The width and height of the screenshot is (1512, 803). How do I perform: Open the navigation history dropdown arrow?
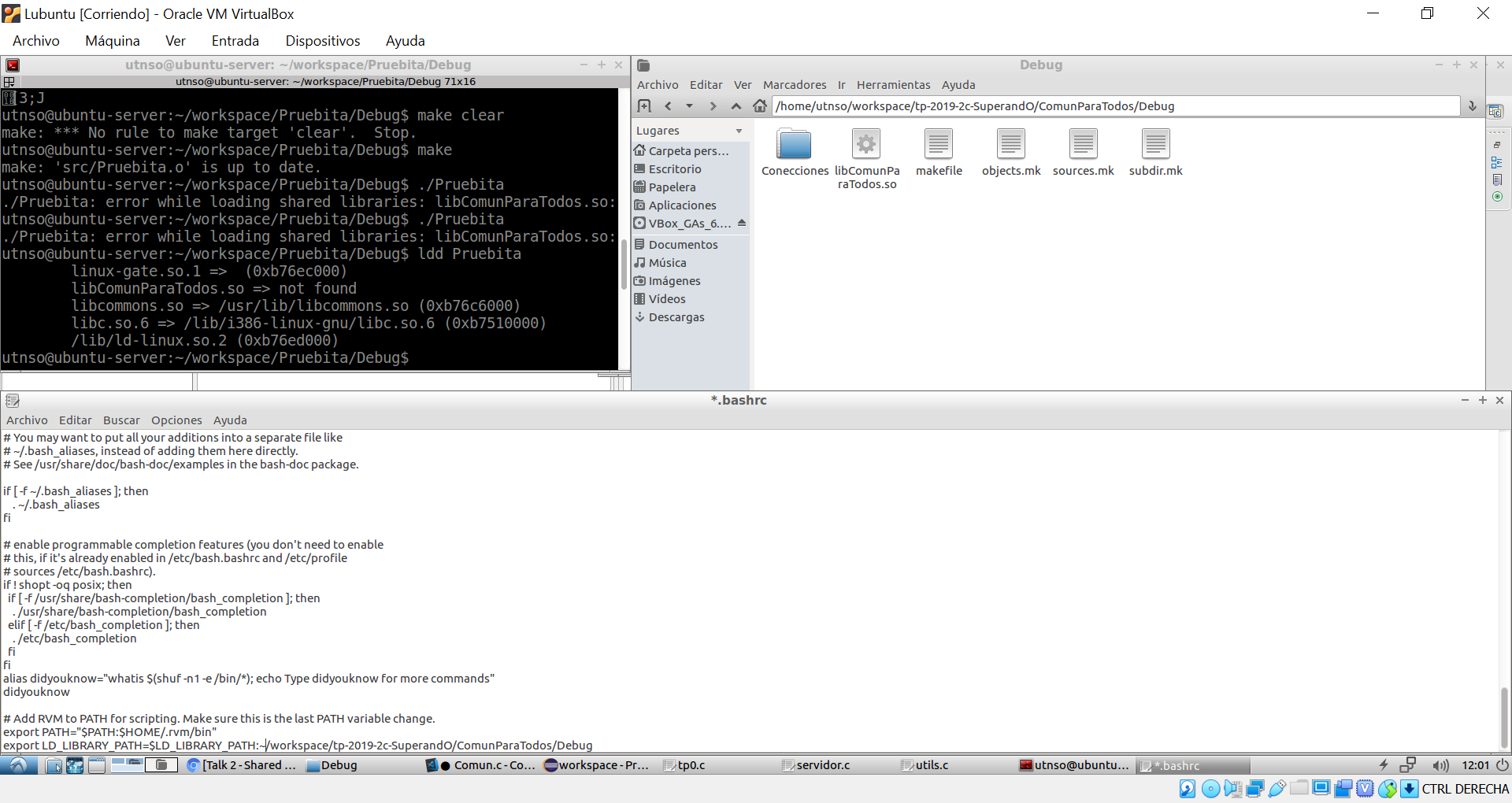(690, 106)
